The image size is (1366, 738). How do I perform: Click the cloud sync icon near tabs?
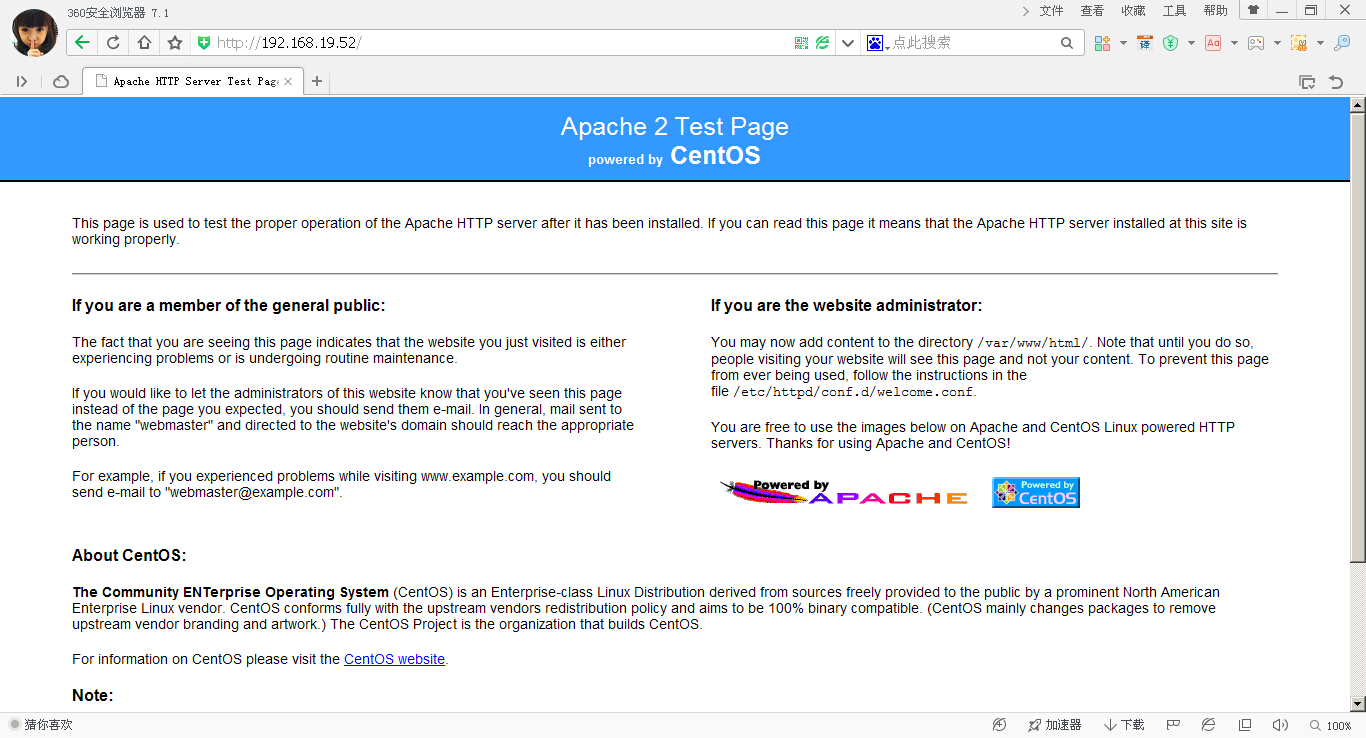(61, 82)
